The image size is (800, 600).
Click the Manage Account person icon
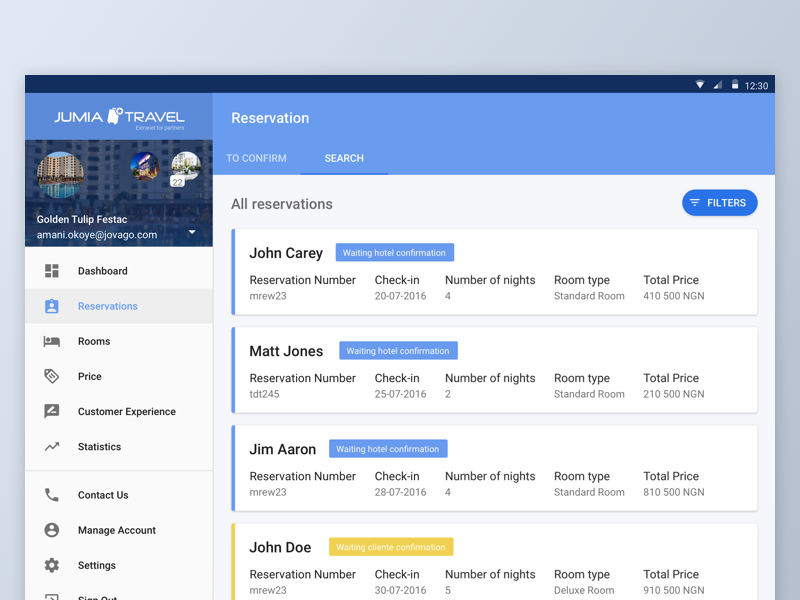pos(52,530)
